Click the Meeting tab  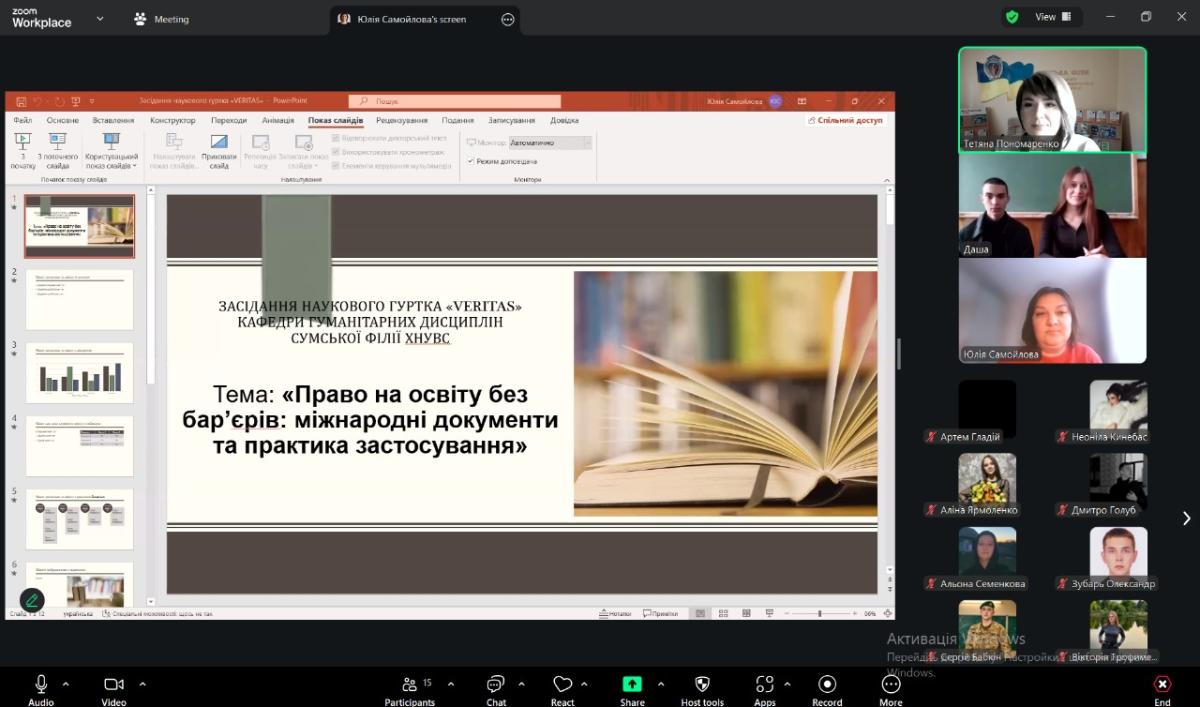pyautogui.click(x=162, y=19)
